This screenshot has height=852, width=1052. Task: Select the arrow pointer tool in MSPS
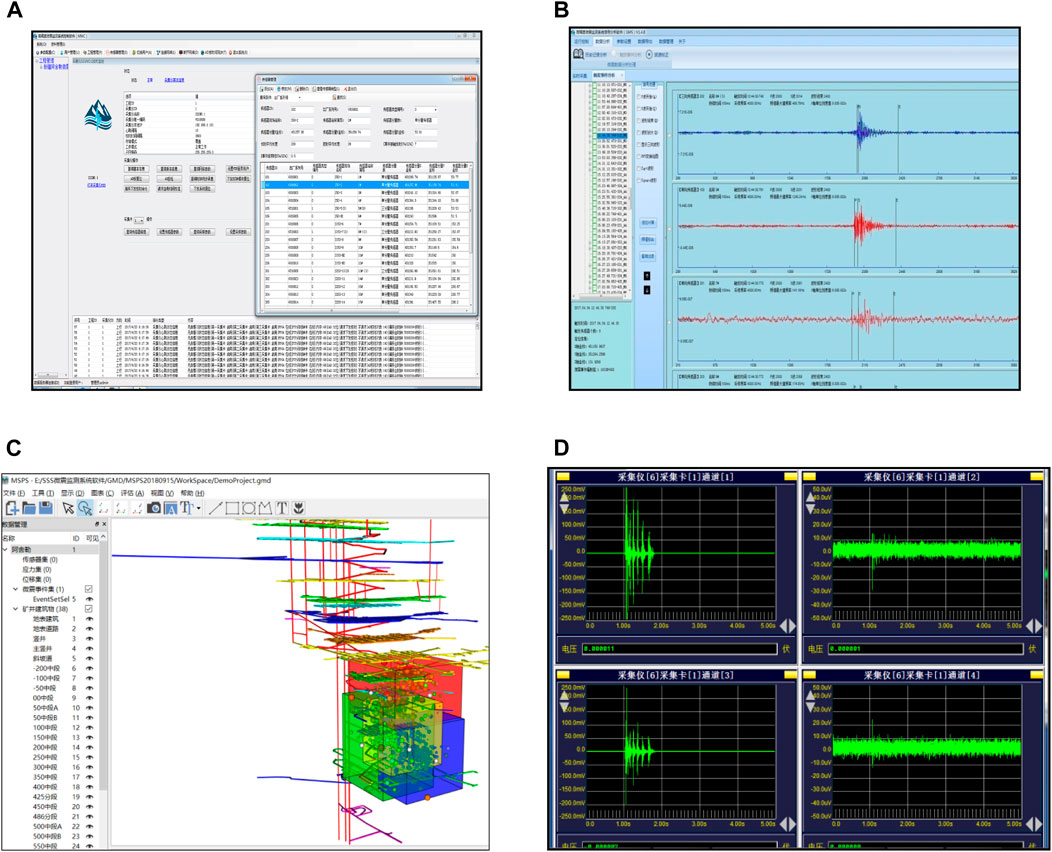tap(68, 509)
